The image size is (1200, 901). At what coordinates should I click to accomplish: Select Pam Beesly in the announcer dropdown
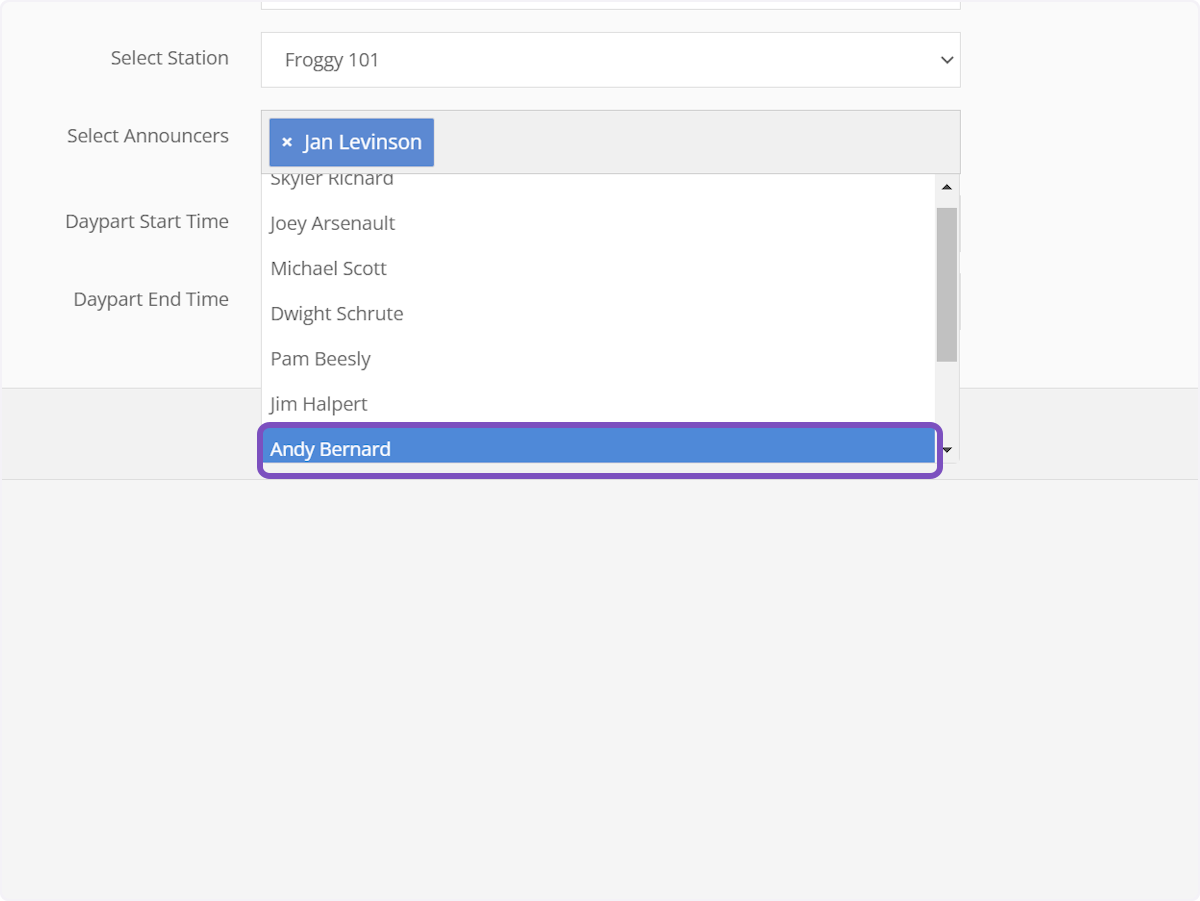(x=320, y=358)
